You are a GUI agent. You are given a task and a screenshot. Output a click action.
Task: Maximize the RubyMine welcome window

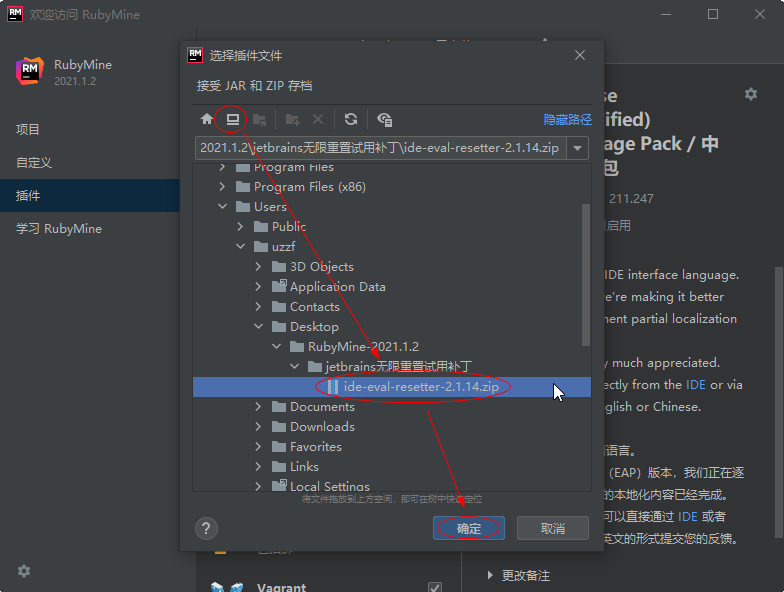coord(712,14)
